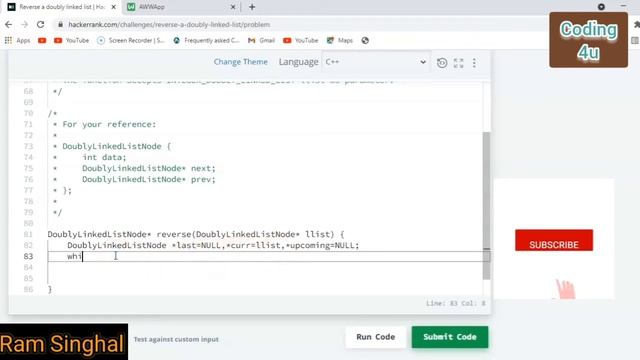The height and width of the screenshot is (360, 640).
Task: Click the 'DoublyLinkedListNode {' comment line 73
Action: 117,146
